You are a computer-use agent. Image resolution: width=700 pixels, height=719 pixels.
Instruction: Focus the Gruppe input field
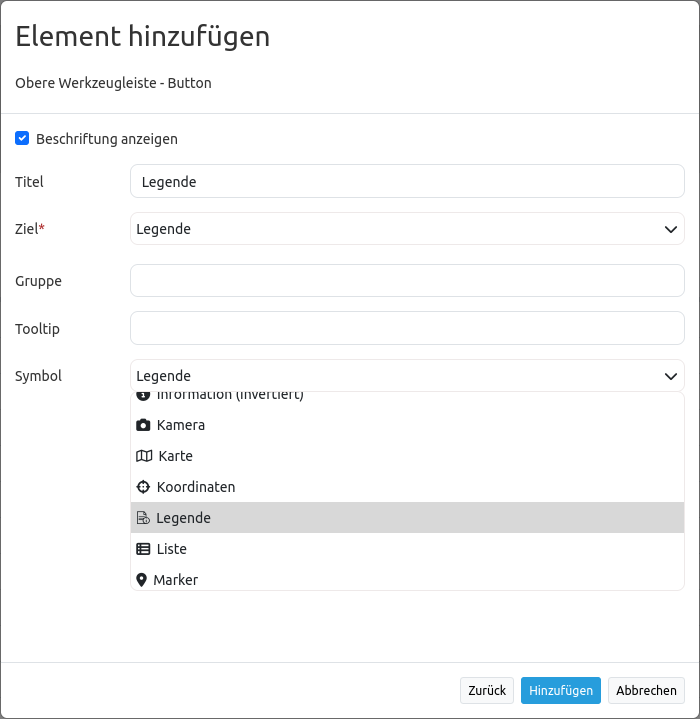click(407, 281)
